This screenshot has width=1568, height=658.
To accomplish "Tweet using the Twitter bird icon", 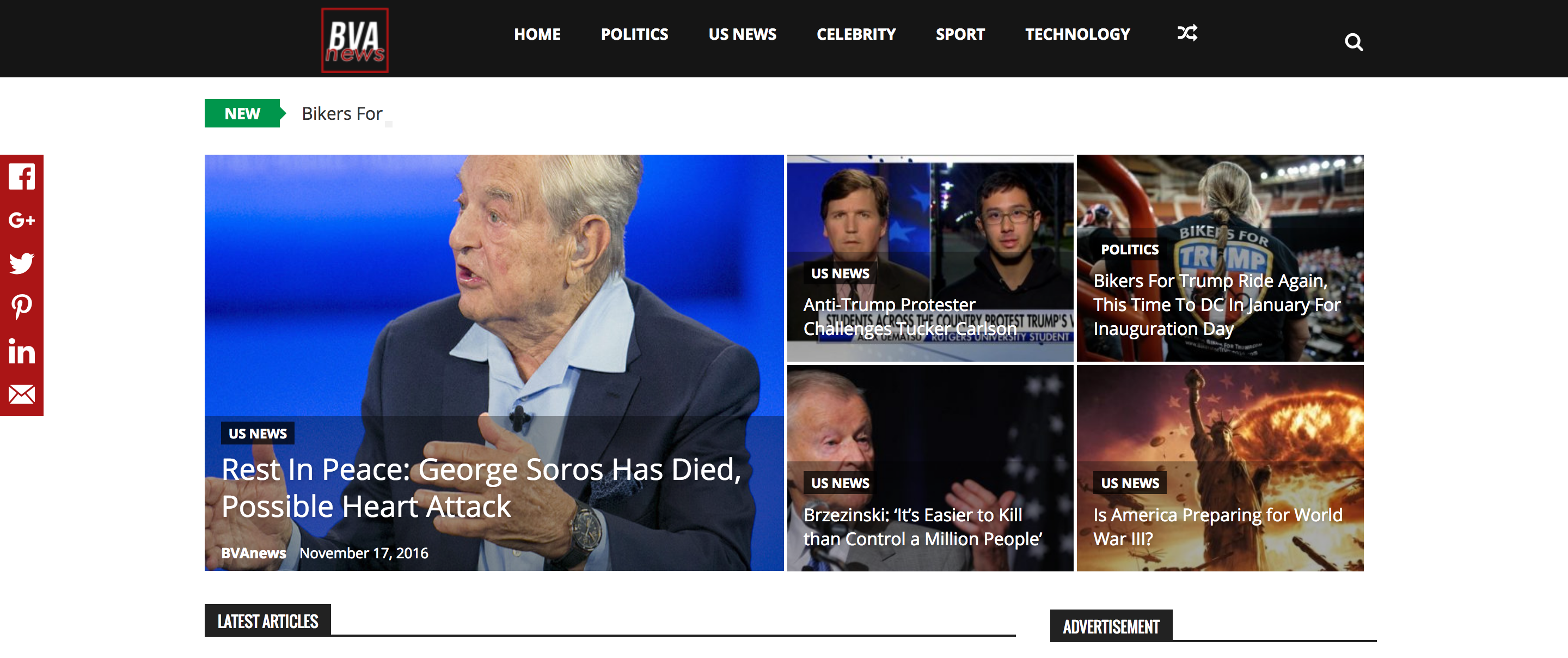I will (21, 263).
